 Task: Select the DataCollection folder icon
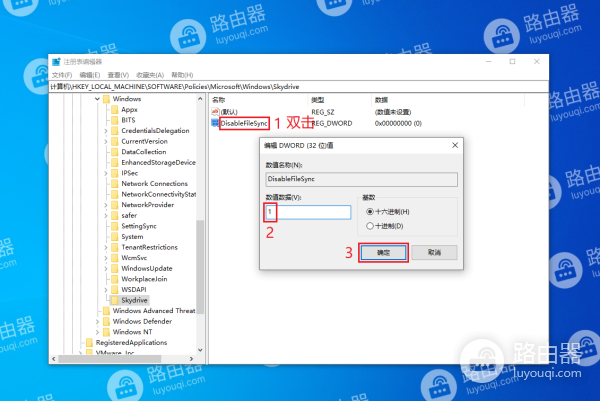[114, 152]
